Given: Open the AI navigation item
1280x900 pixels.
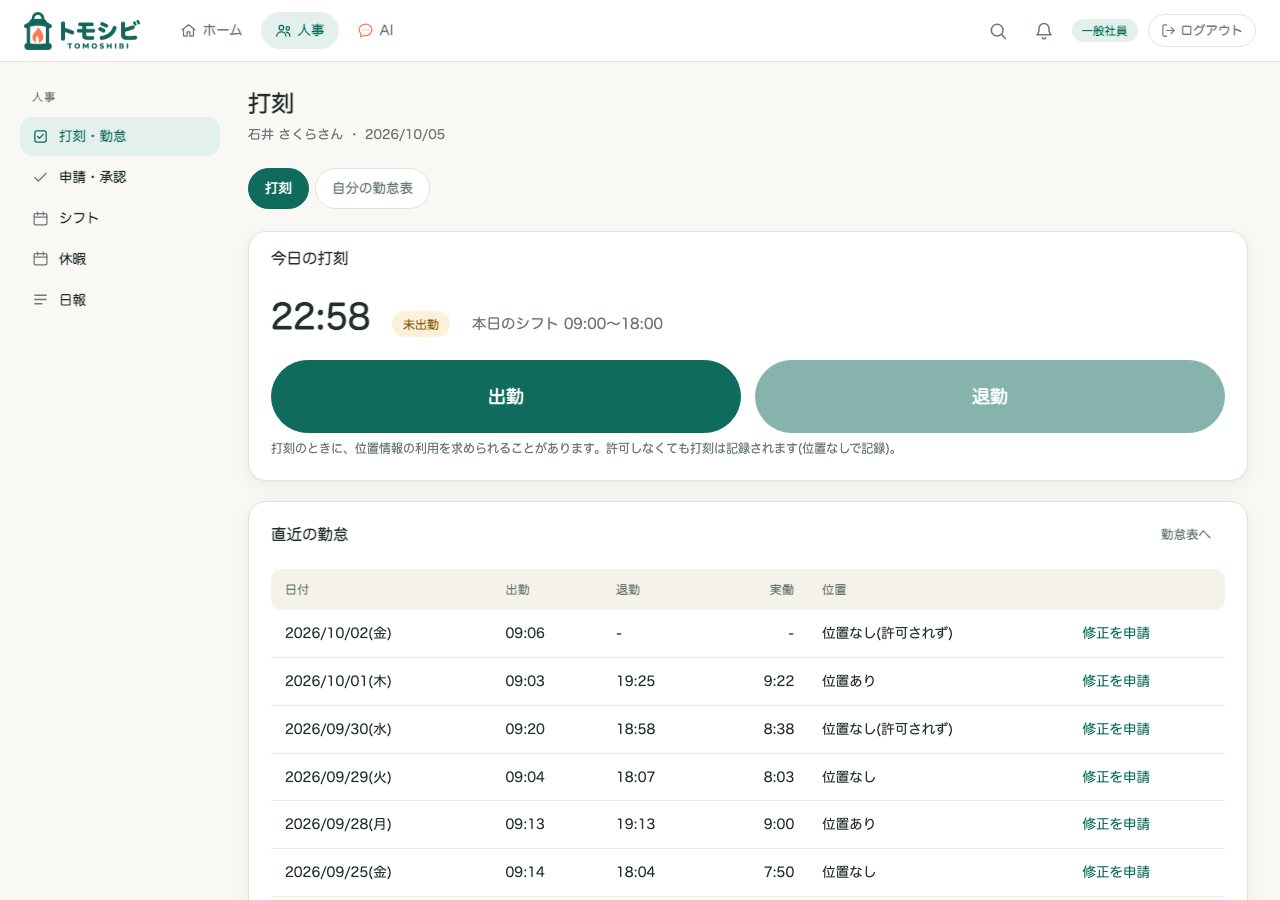Looking at the screenshot, I should click(x=376, y=30).
